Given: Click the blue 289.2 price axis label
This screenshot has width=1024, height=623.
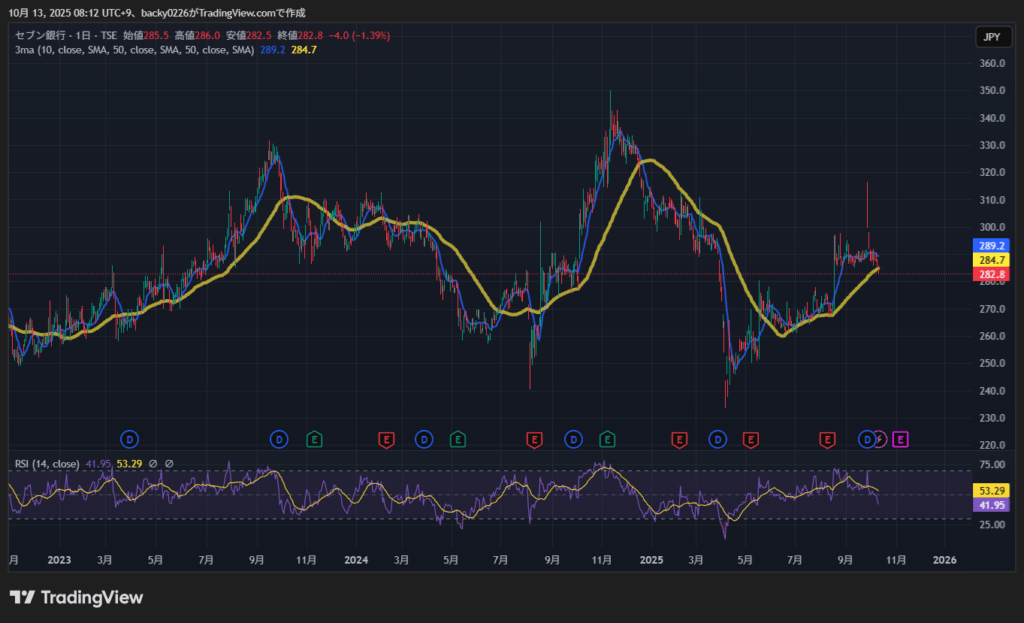Looking at the screenshot, I should click(x=990, y=245).
